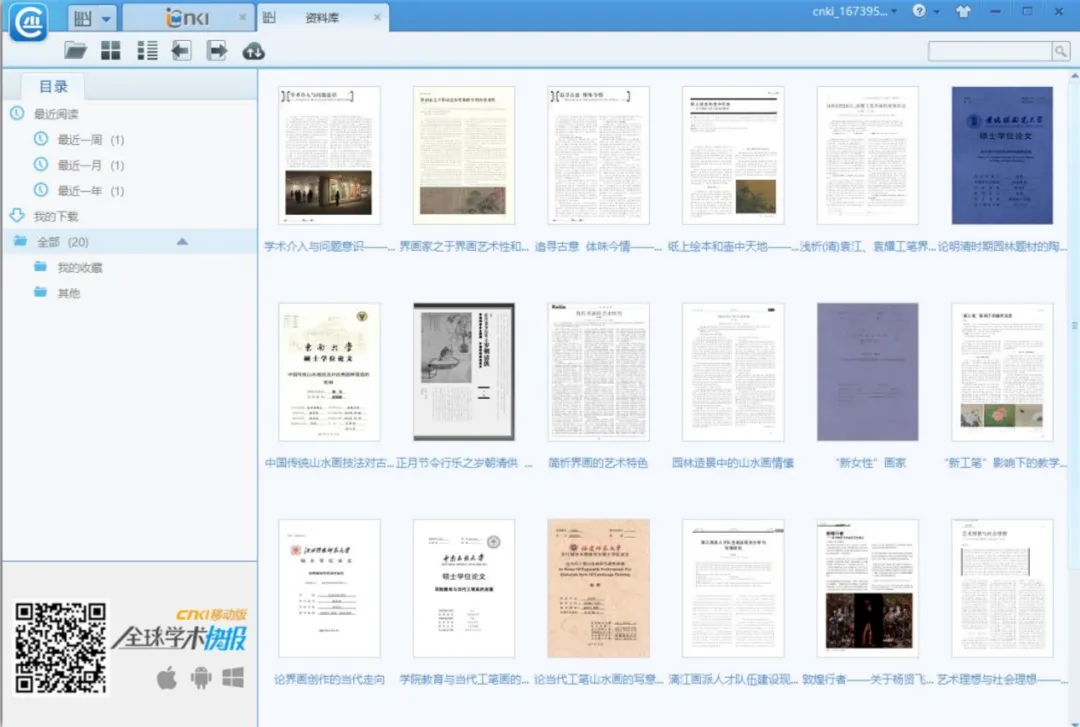Open the skin theme shirt icon
This screenshot has height=727, width=1080.
(962, 12)
